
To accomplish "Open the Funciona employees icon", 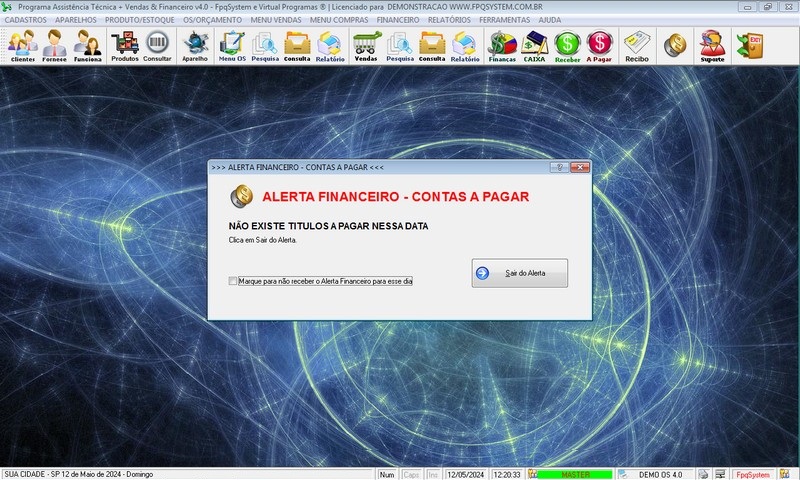I will [x=87, y=45].
